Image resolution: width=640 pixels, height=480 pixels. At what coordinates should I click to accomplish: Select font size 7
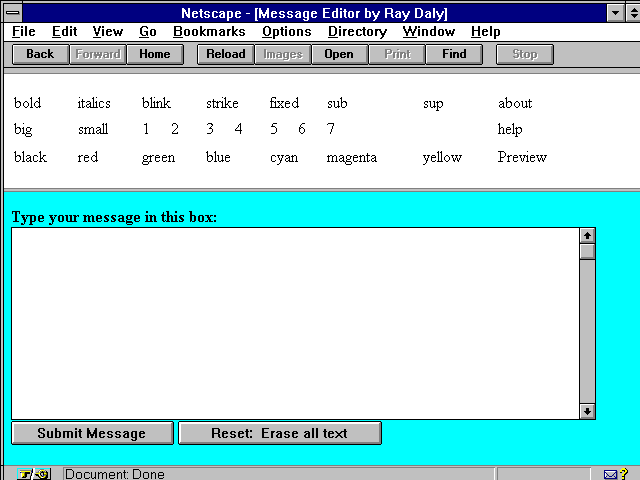[x=331, y=129]
